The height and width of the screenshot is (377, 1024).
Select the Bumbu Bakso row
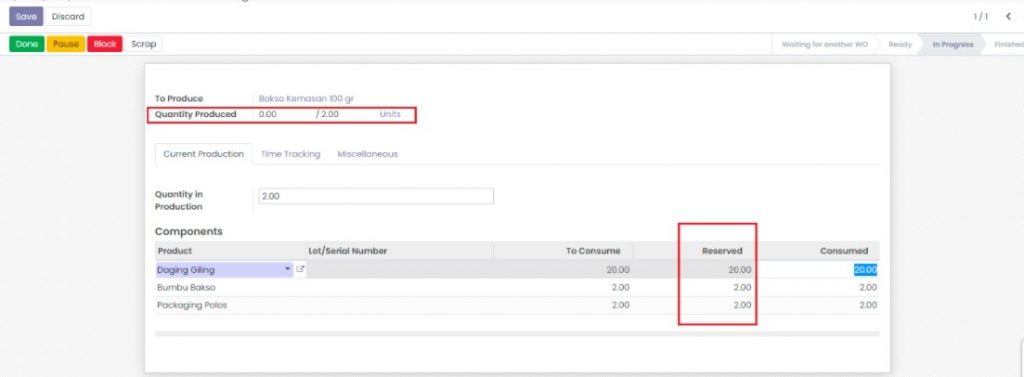pyautogui.click(x=517, y=287)
